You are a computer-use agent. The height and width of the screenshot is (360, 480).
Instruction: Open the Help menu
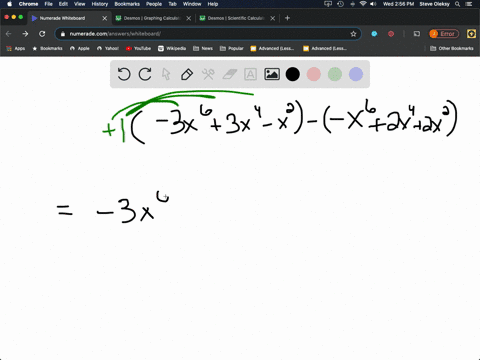coord(213,4)
